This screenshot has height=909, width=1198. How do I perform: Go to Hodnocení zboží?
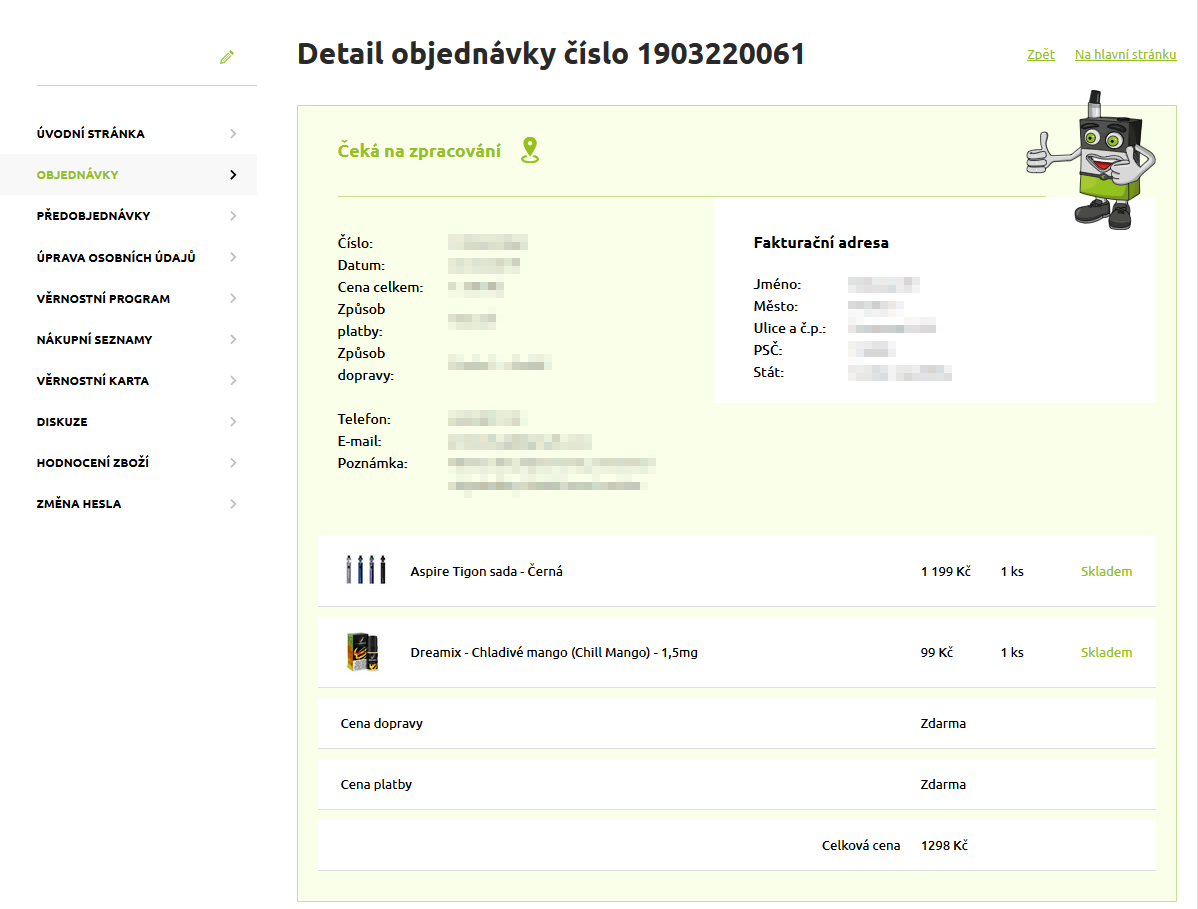pos(93,463)
